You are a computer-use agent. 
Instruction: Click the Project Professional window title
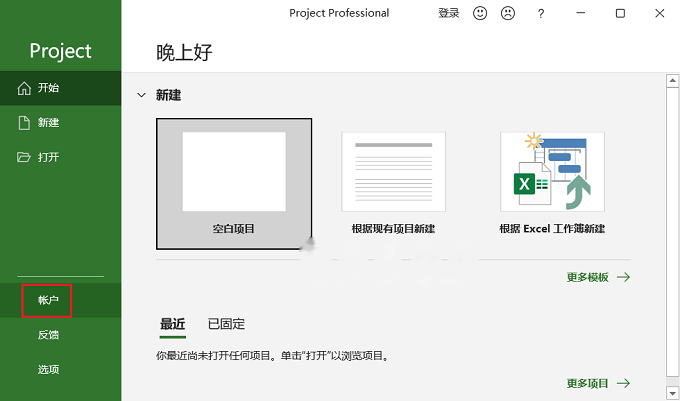coord(339,13)
